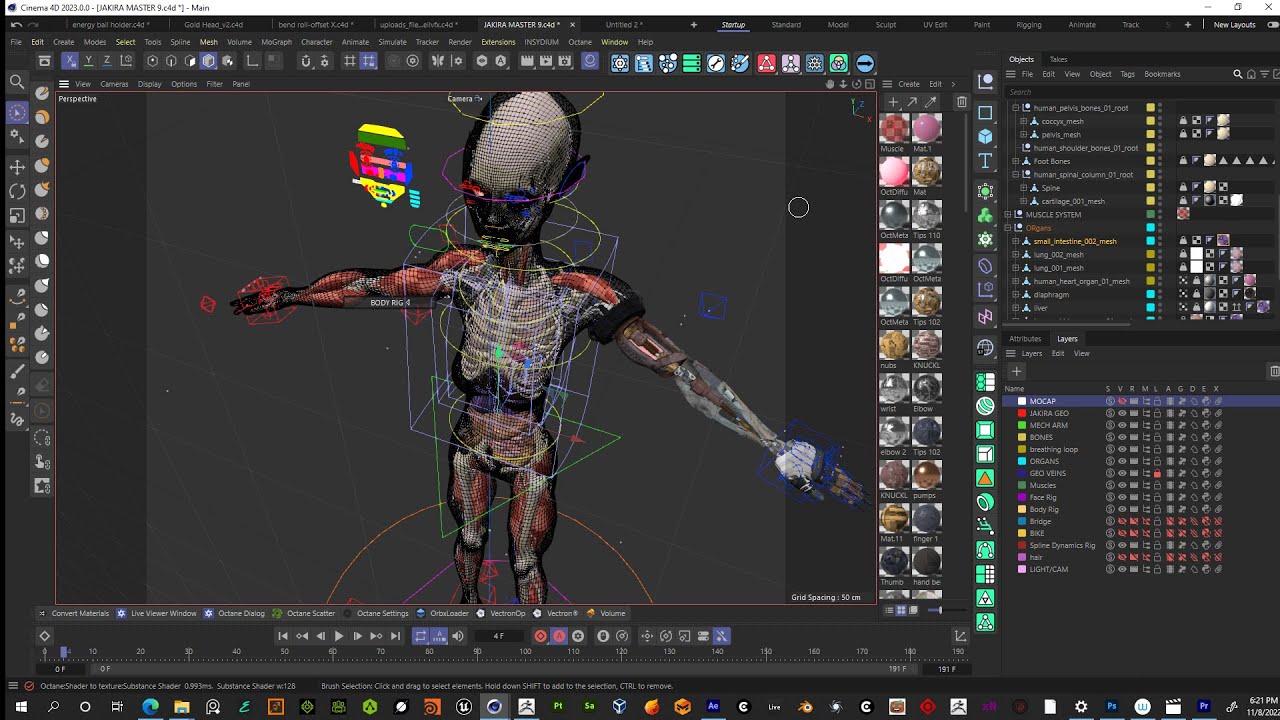
Task: Expand the coccyx_mesh object
Action: [1023, 121]
